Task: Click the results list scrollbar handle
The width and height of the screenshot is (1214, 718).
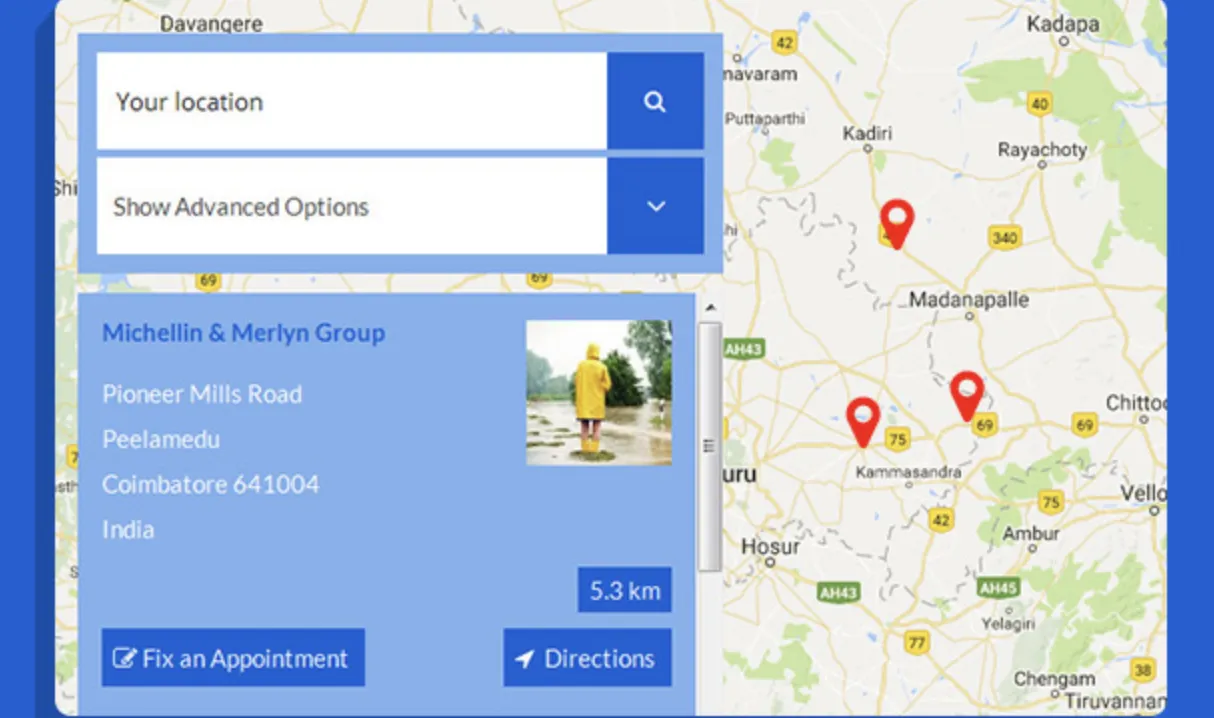Action: pyautogui.click(x=709, y=446)
